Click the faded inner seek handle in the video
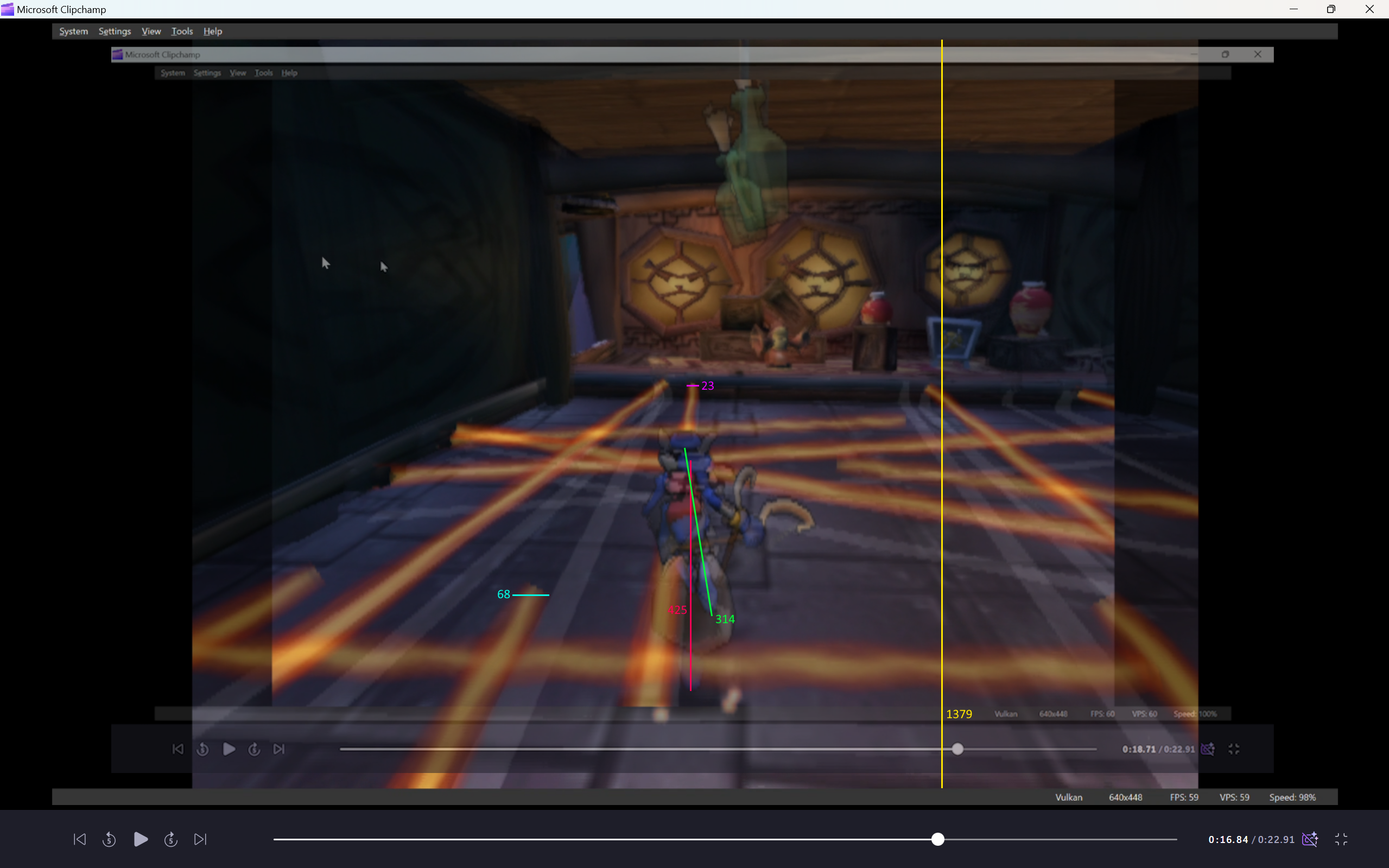Viewport: 1389px width, 868px height. (957, 749)
